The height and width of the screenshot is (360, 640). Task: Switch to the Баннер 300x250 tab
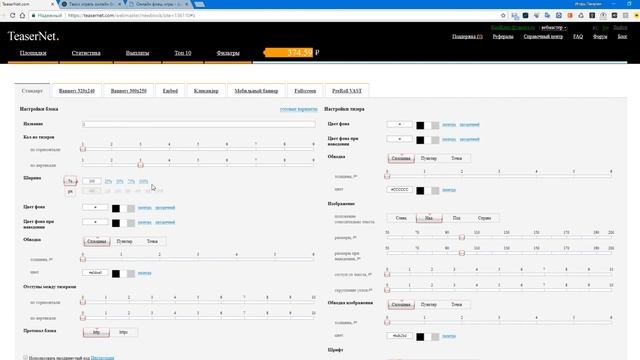(129, 91)
